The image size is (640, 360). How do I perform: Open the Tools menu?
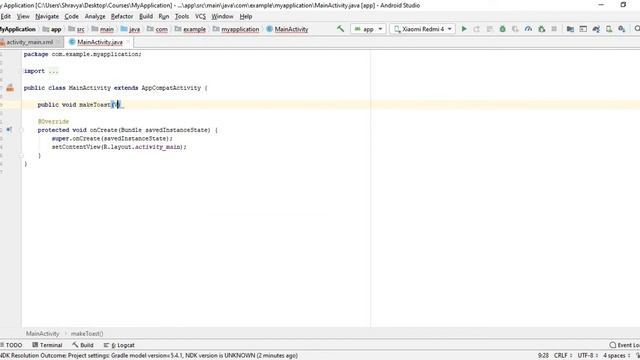(x=182, y=16)
